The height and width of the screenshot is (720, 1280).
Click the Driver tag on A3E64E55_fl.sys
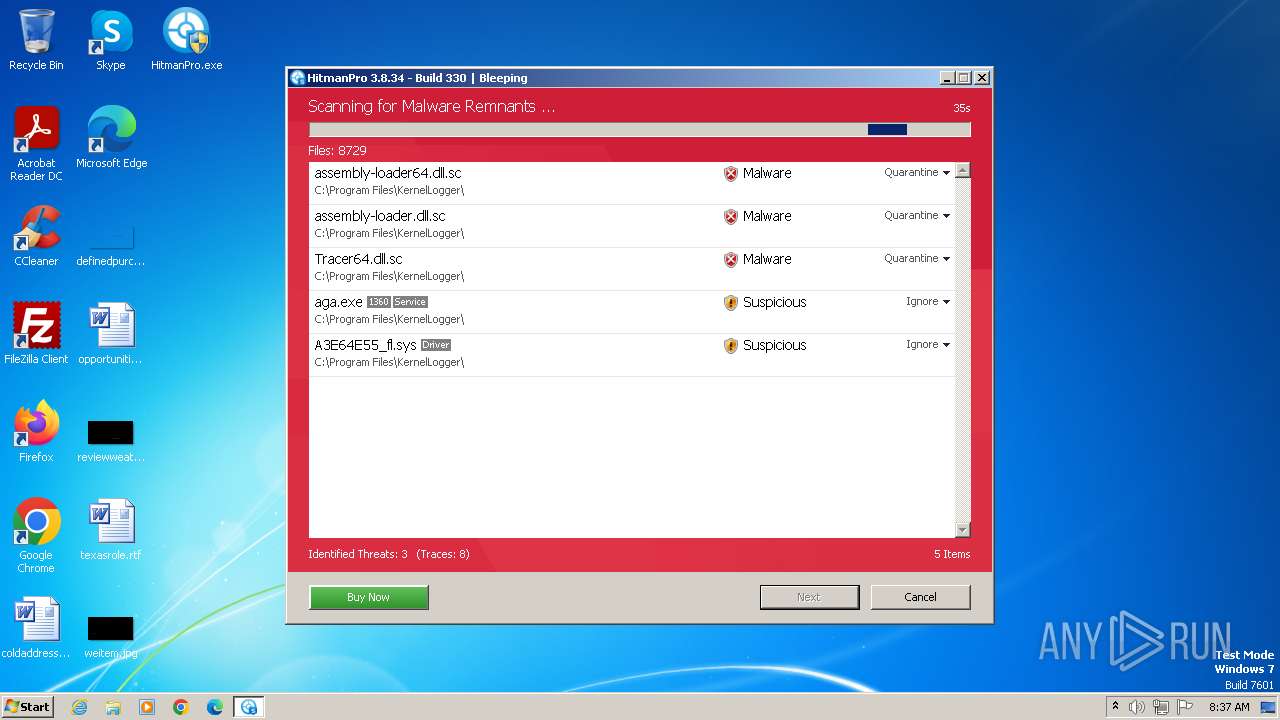click(x=436, y=345)
